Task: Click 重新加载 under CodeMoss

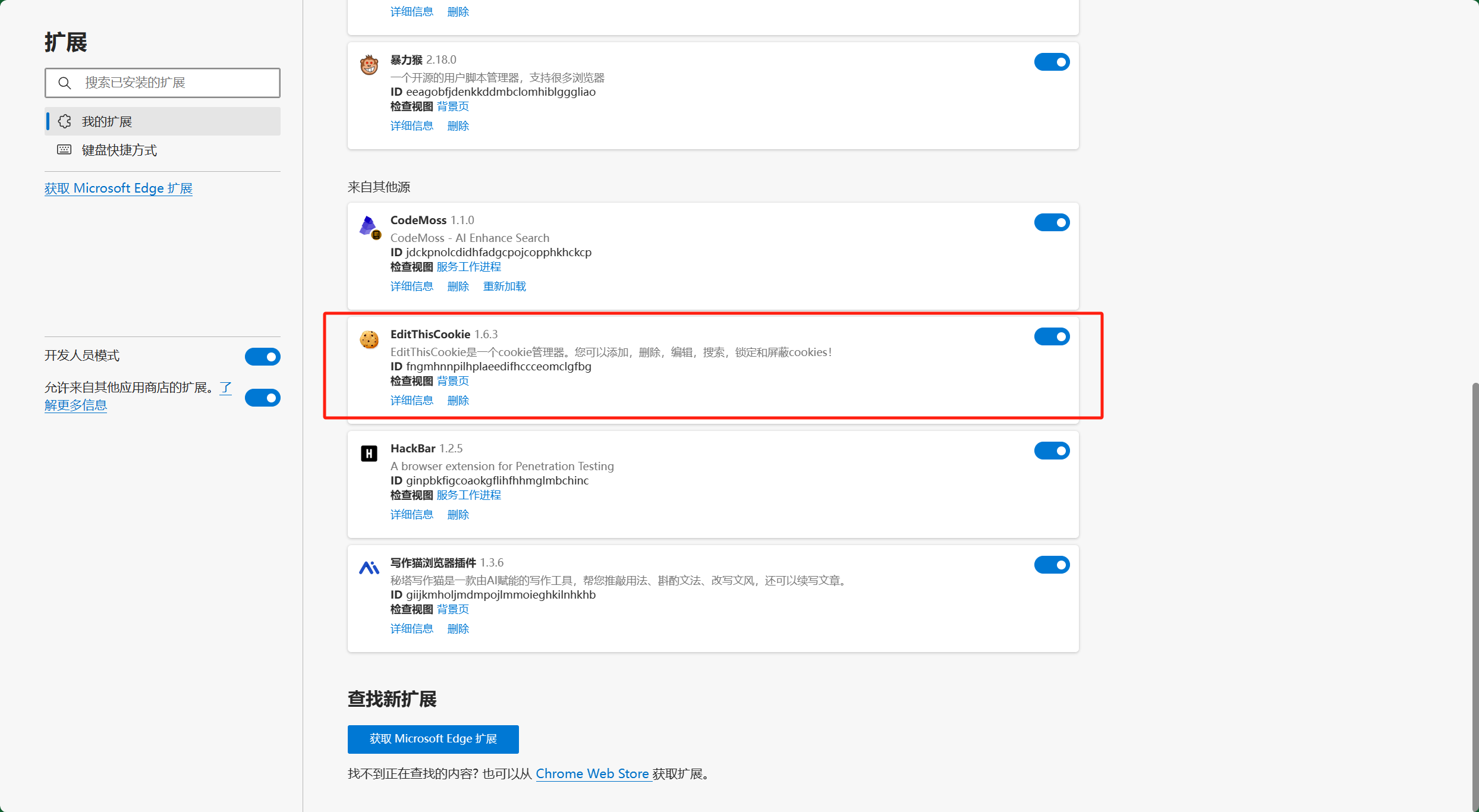Action: [504, 287]
